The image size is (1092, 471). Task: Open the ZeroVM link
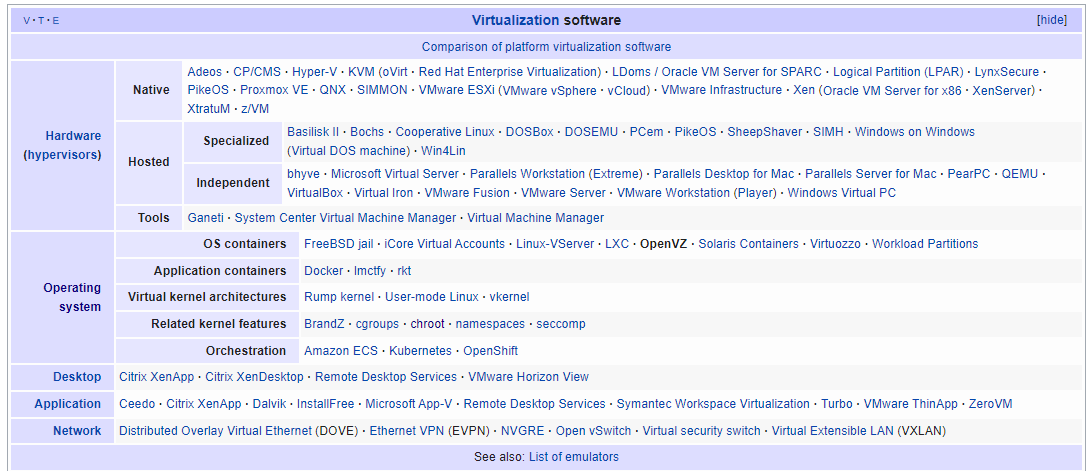(990, 403)
